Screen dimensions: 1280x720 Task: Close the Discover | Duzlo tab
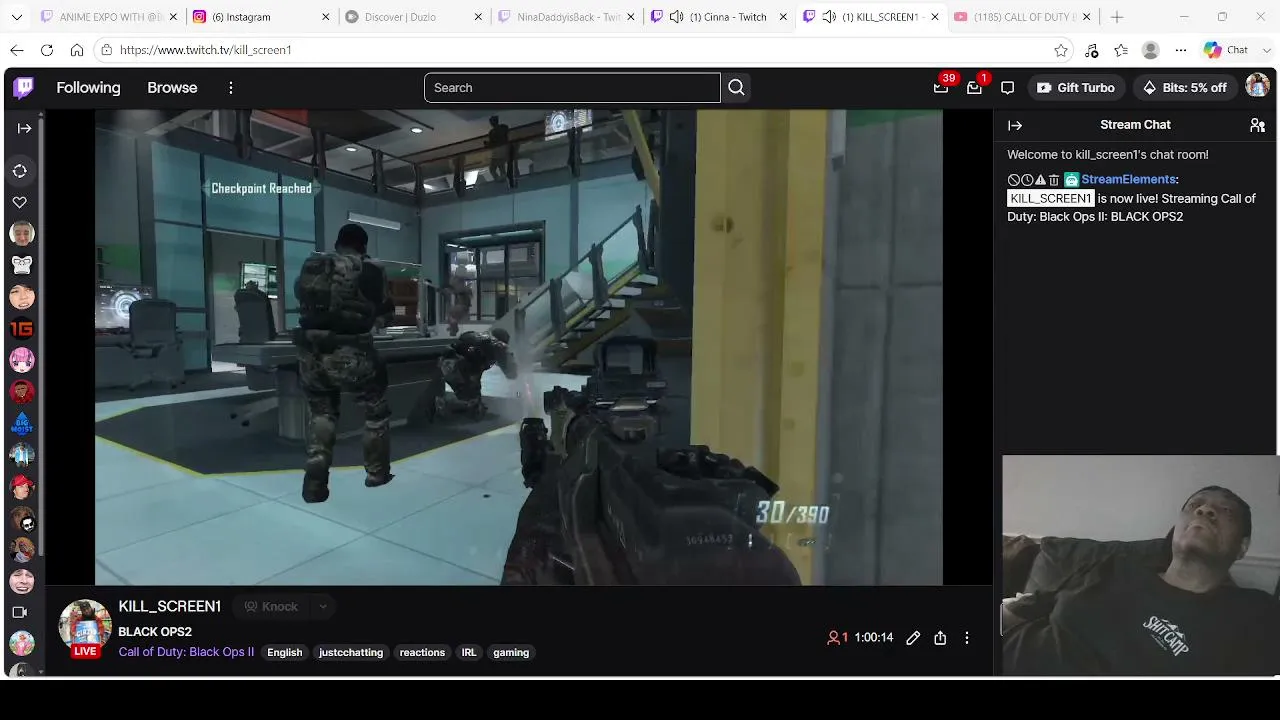478,17
